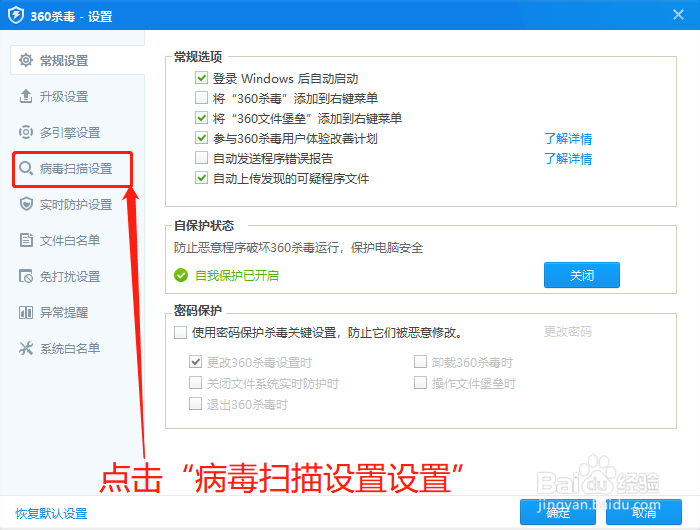Click the 360杀毒 - 设置 window title

coord(71,17)
